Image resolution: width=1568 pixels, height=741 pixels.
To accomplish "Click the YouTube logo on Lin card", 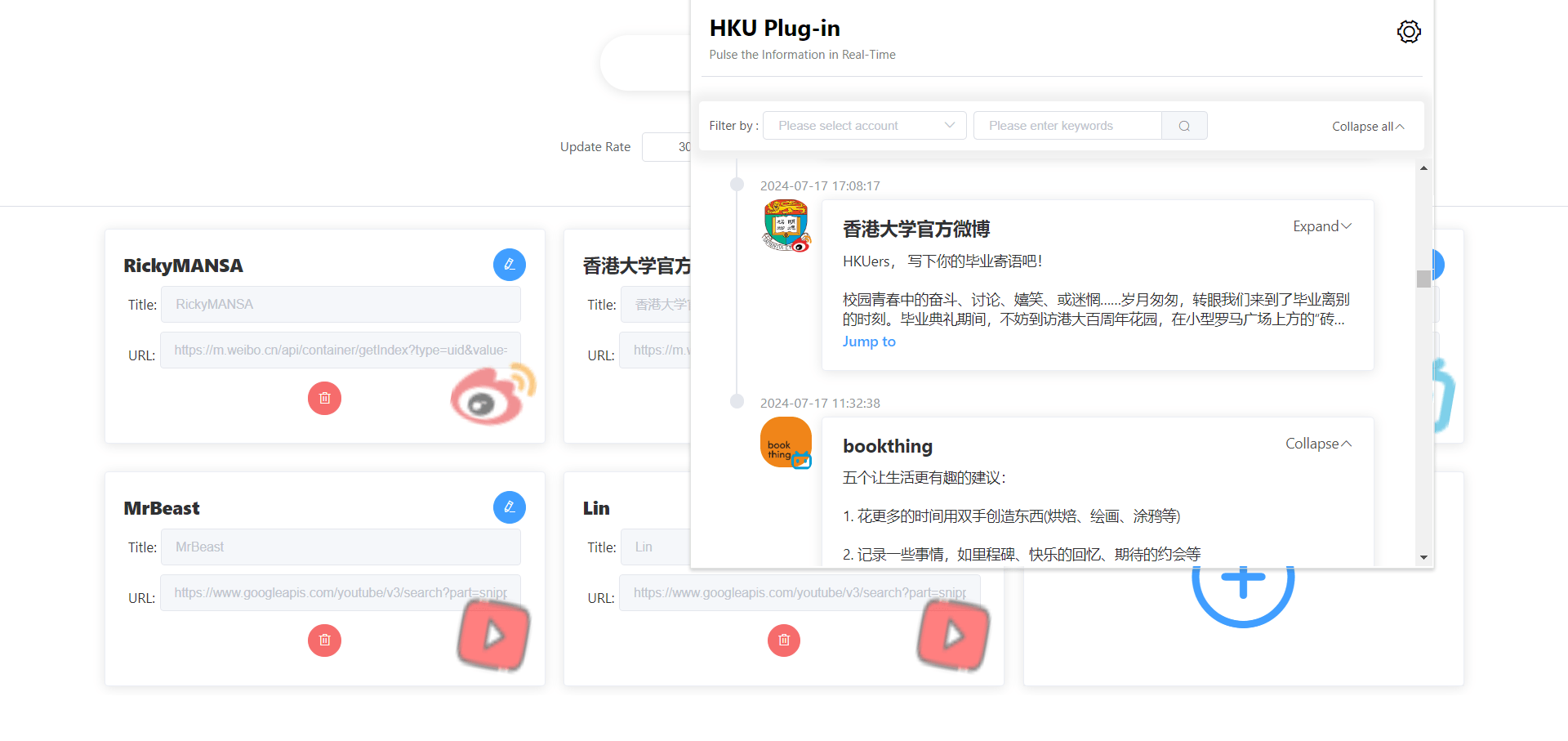I will point(953,635).
